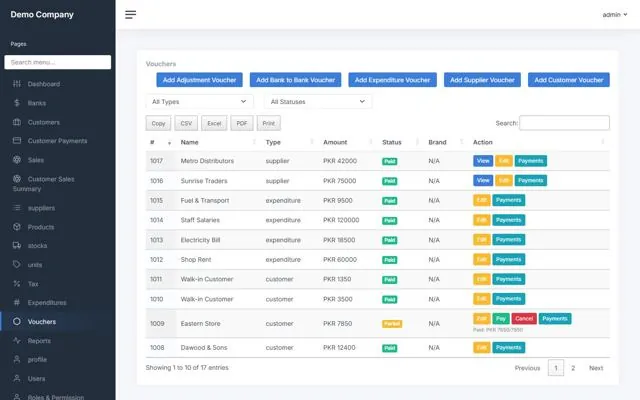Click the Copy export button

(158, 123)
